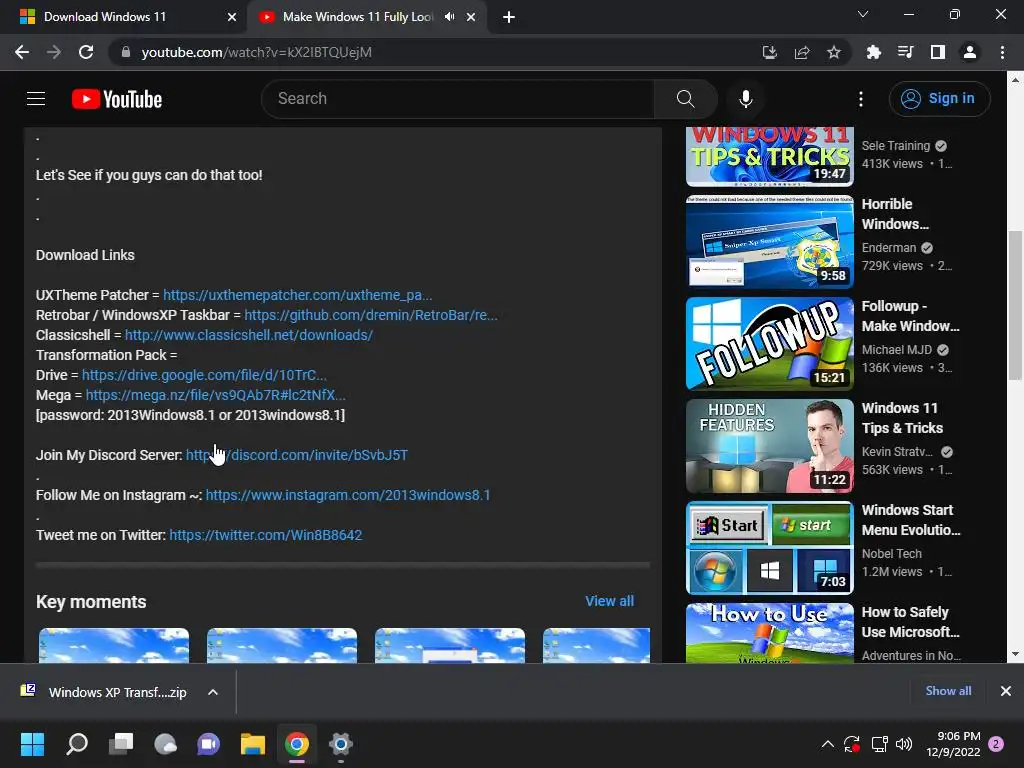Share this page using the share icon

point(801,52)
